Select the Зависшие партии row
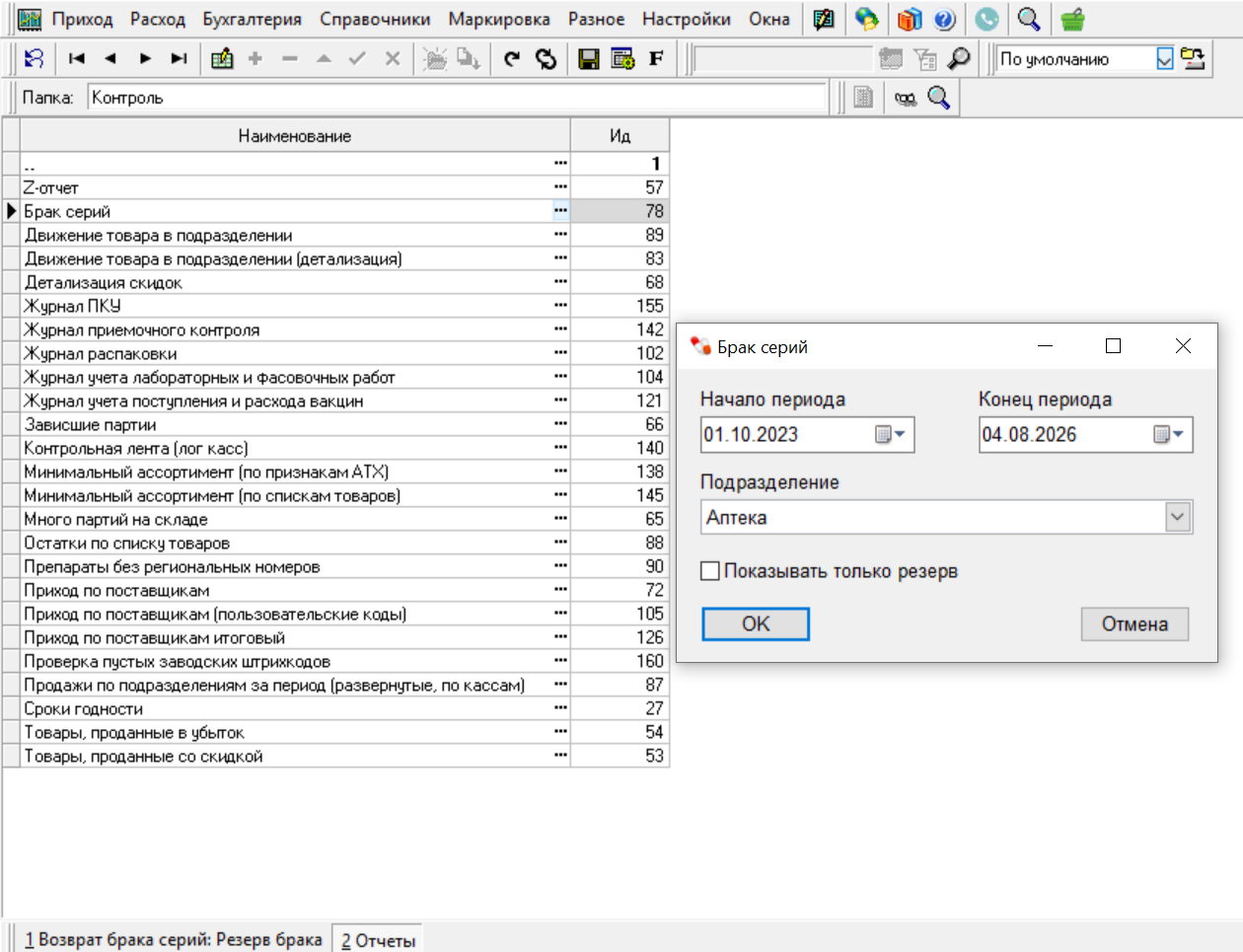The width and height of the screenshot is (1243, 952). pyautogui.click(x=335, y=424)
